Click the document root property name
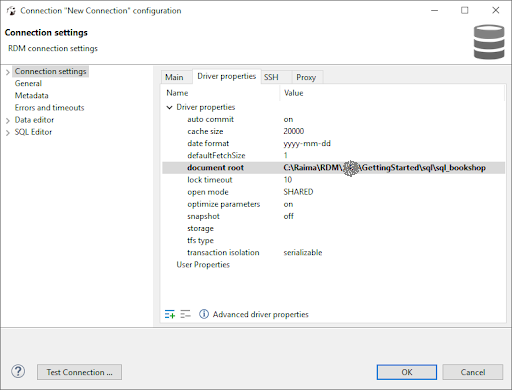This screenshot has height=390, width=512. tap(215, 168)
